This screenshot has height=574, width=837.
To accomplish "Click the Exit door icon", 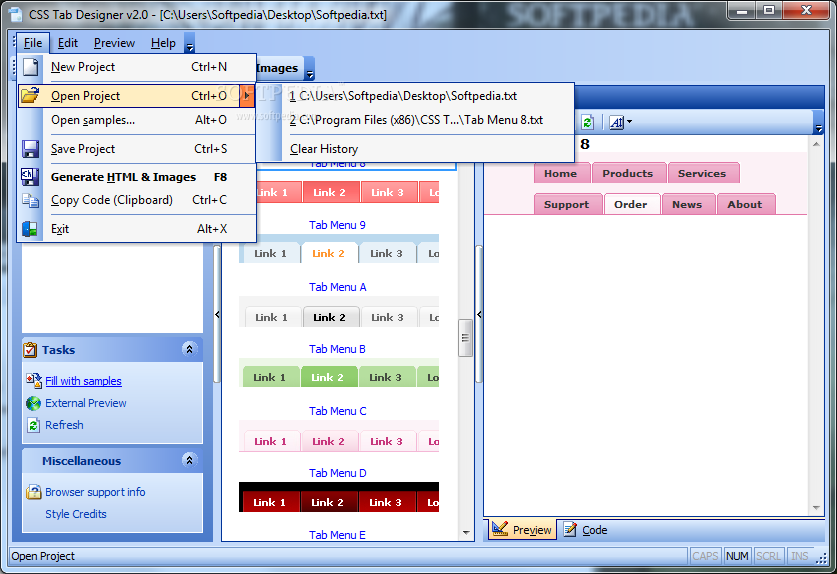I will pos(30,229).
